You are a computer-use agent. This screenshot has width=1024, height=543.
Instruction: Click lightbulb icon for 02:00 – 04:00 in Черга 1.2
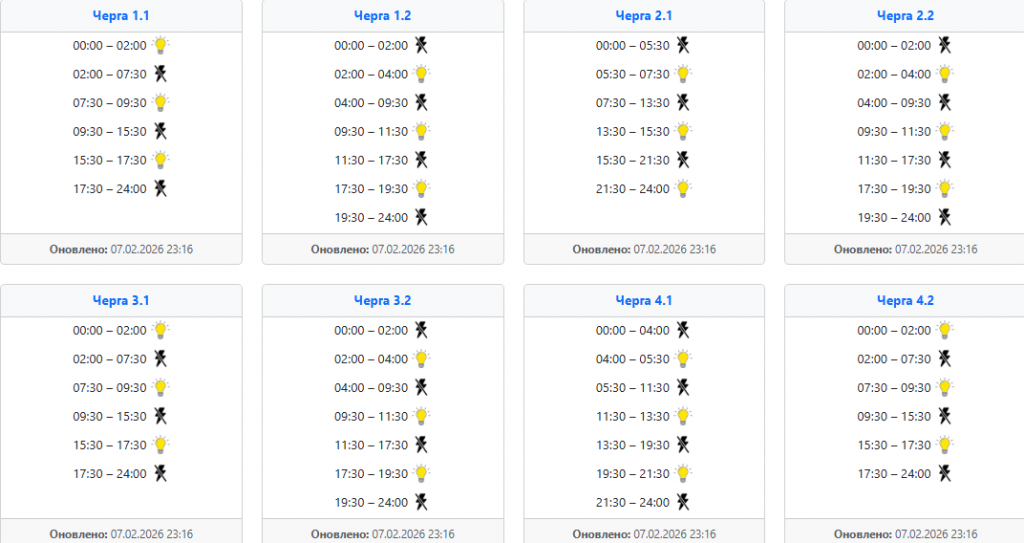tap(422, 74)
